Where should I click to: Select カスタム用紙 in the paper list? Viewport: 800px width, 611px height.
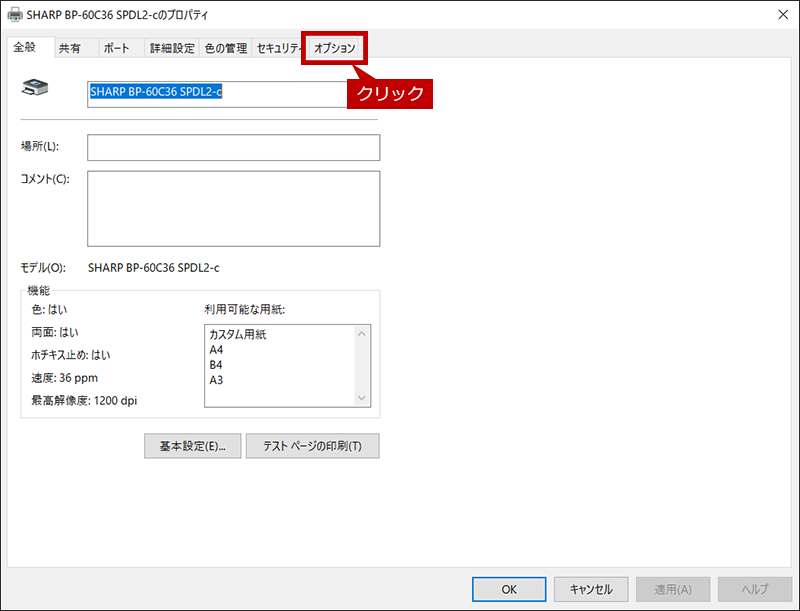(238, 335)
